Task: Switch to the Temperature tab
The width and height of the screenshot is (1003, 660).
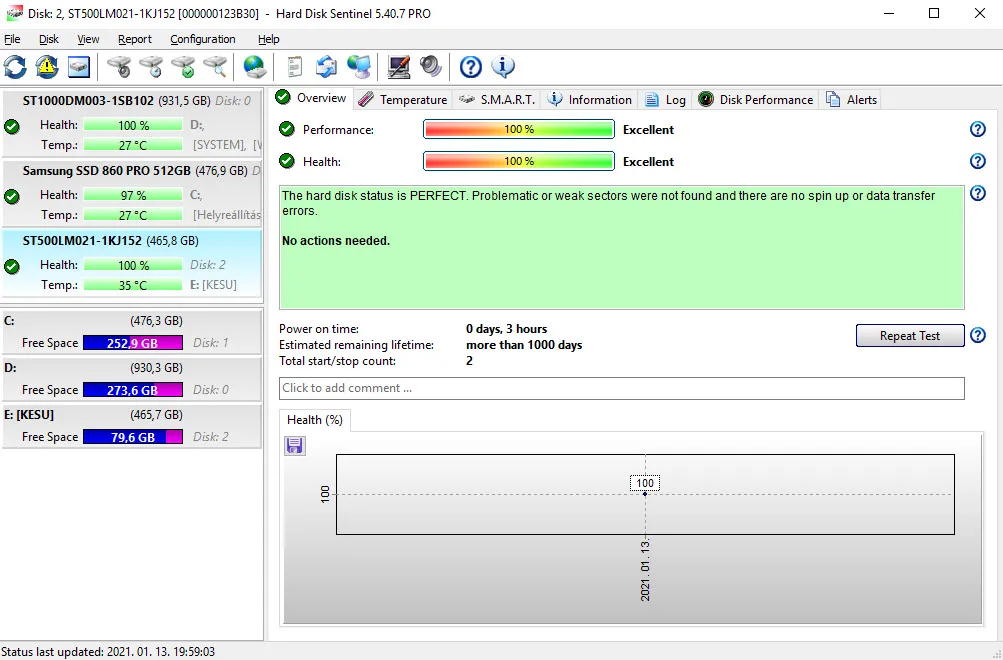Action: pos(403,99)
